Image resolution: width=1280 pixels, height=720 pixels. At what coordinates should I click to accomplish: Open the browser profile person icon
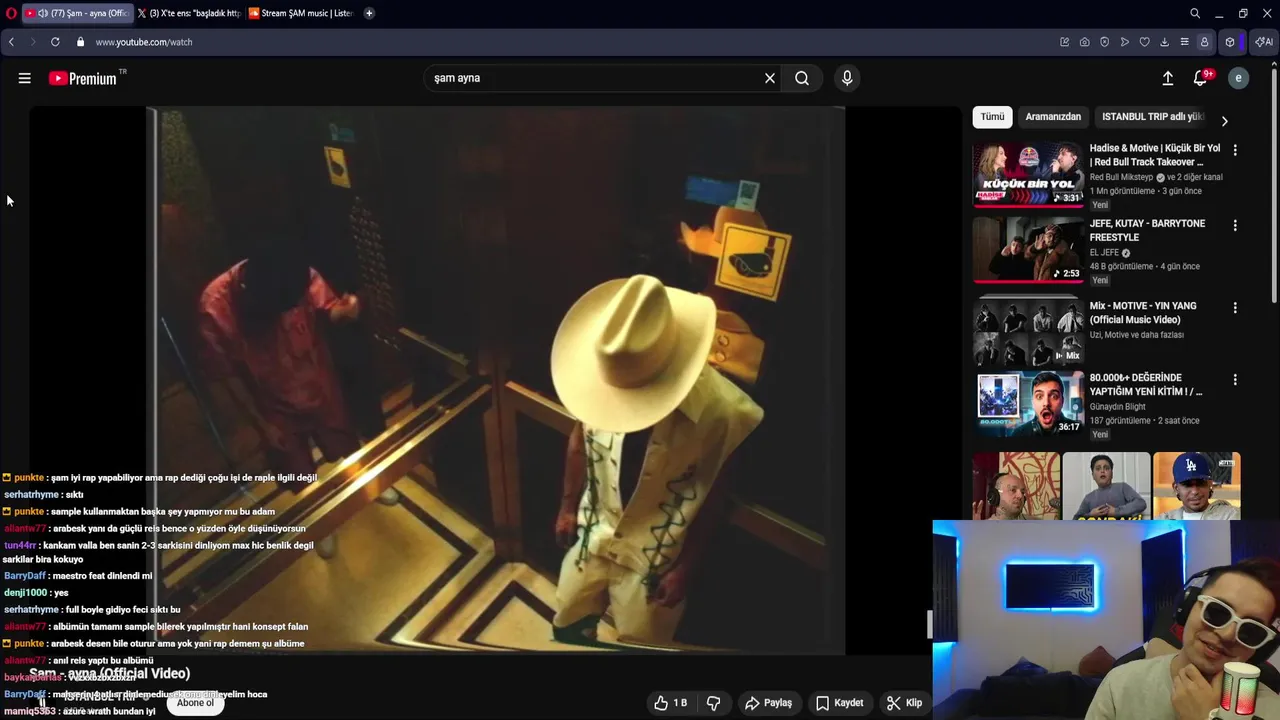pyautogui.click(x=1205, y=42)
